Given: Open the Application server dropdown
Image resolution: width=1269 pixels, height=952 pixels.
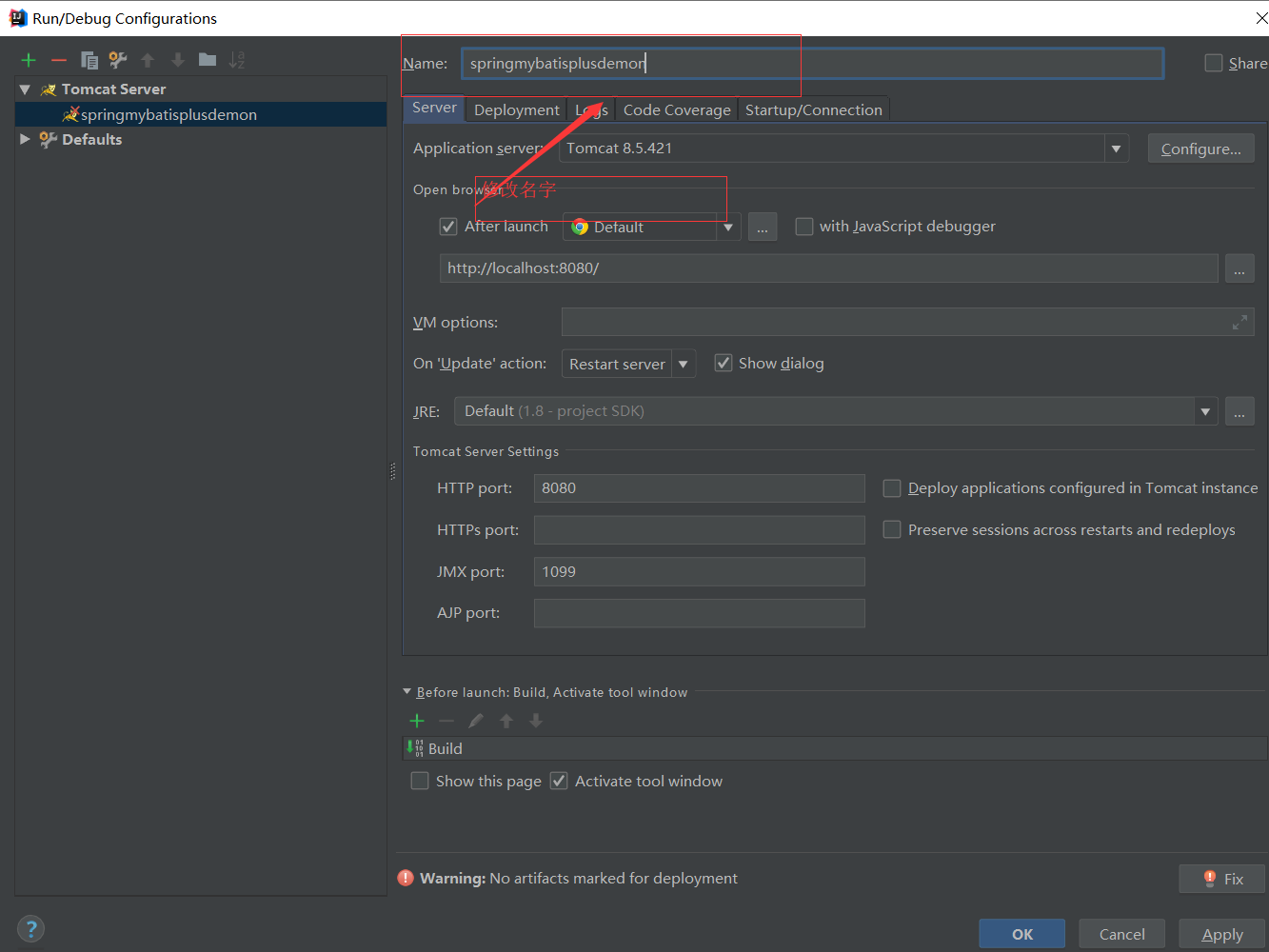Looking at the screenshot, I should [1116, 149].
